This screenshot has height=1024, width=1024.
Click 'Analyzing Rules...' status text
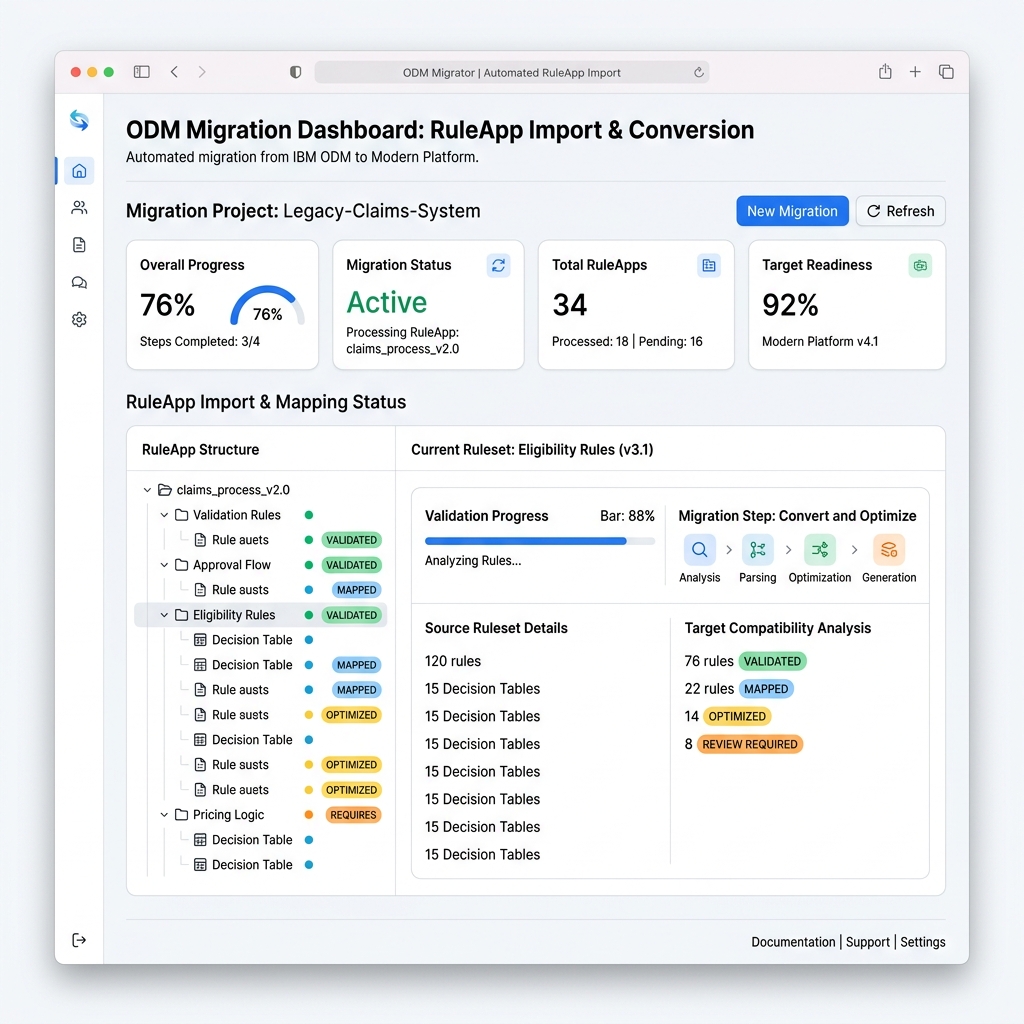coord(473,560)
